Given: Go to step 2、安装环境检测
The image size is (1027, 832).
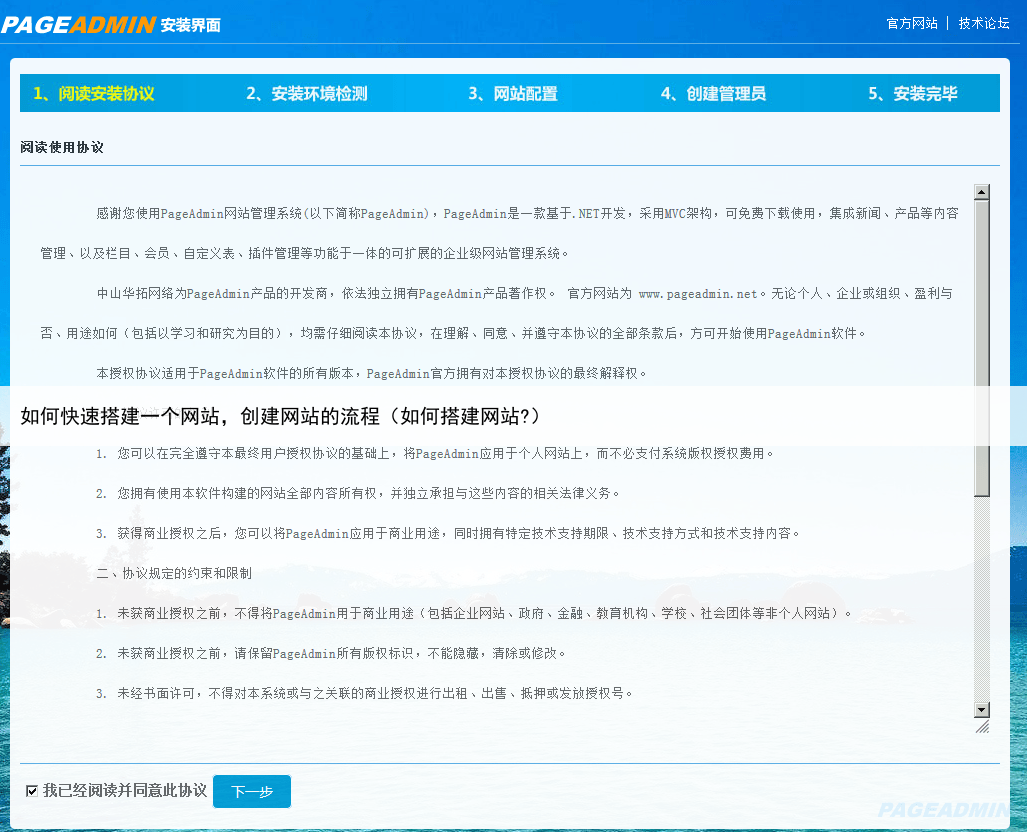Looking at the screenshot, I should click(x=307, y=94).
